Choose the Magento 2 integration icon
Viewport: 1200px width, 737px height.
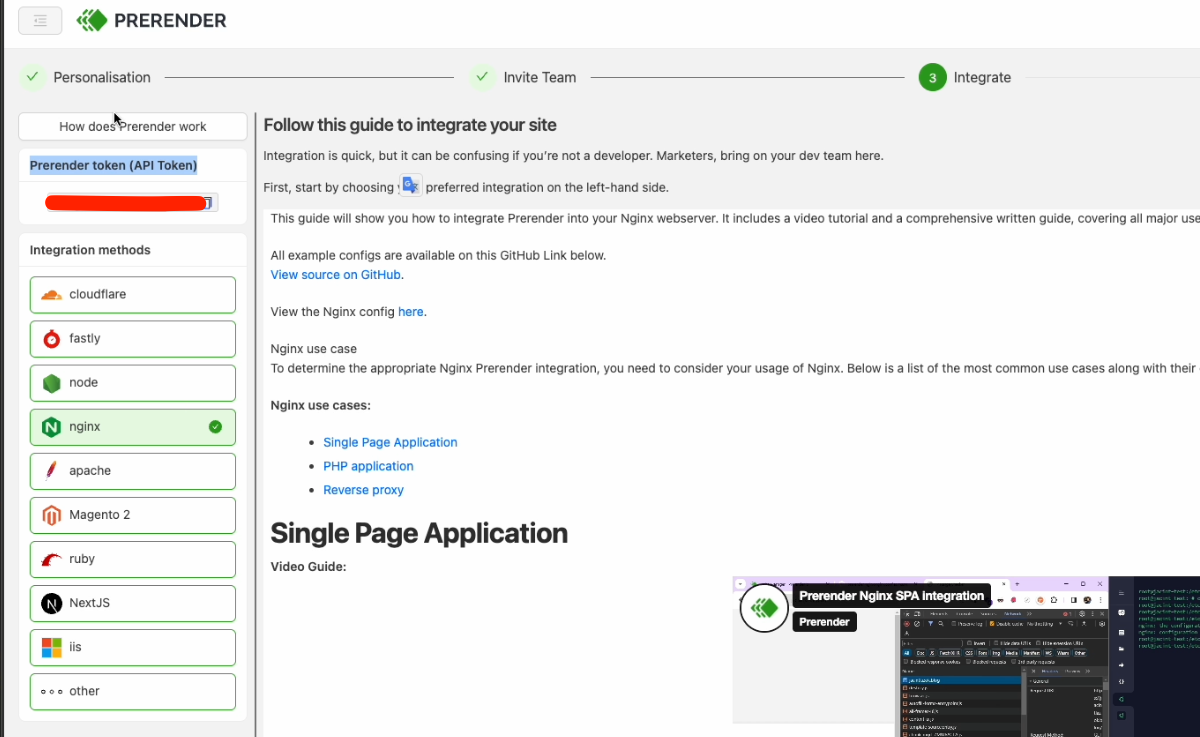pyautogui.click(x=52, y=515)
